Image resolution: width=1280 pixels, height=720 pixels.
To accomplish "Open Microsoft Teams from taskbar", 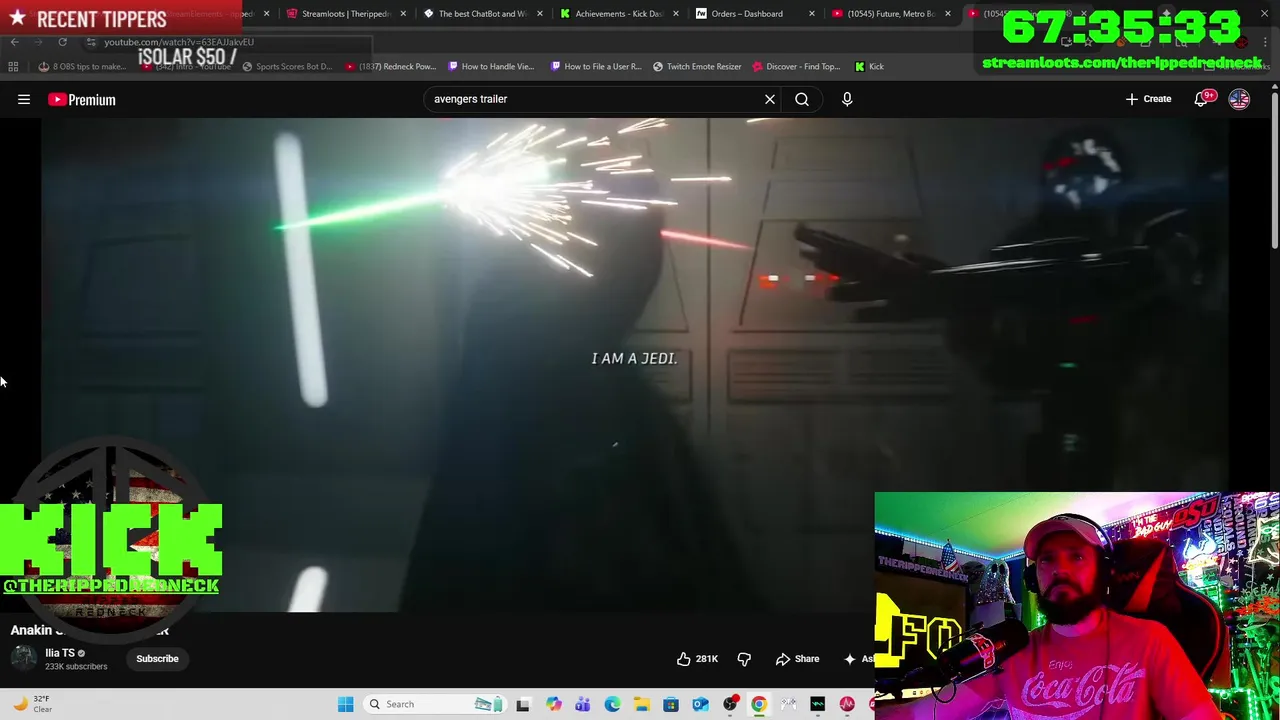I will pos(582,704).
